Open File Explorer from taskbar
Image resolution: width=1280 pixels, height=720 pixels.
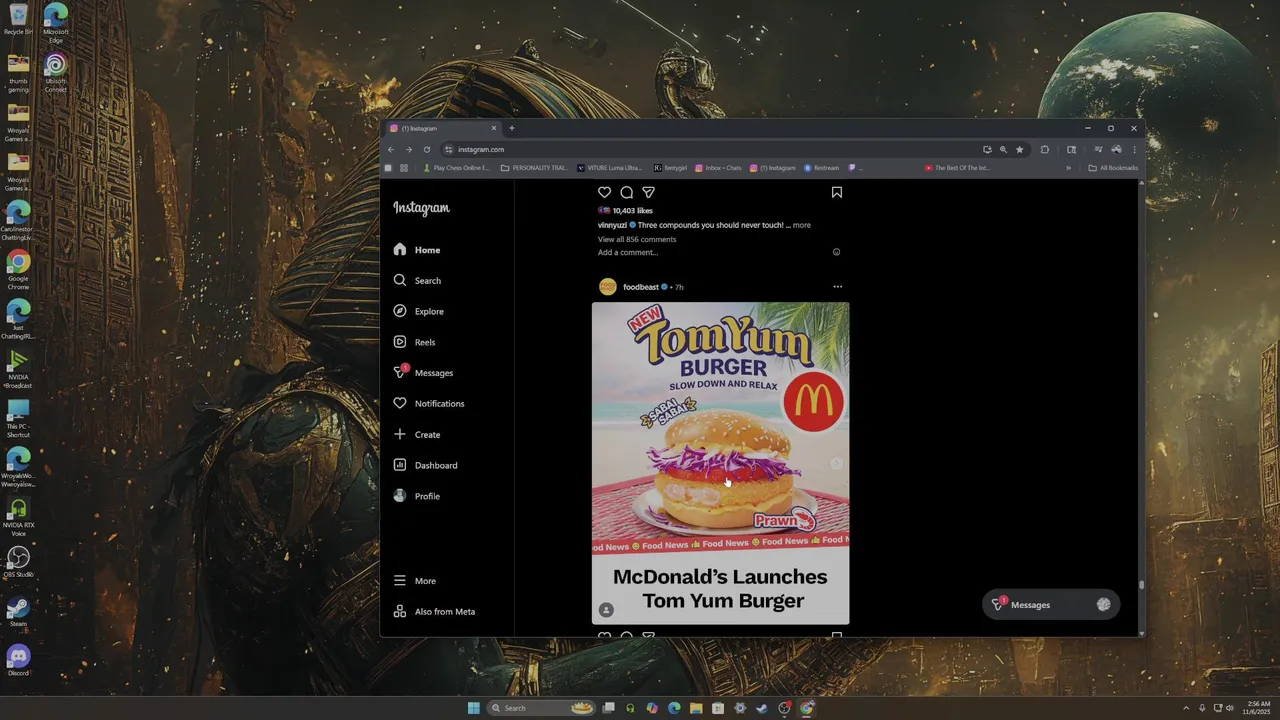click(x=696, y=708)
